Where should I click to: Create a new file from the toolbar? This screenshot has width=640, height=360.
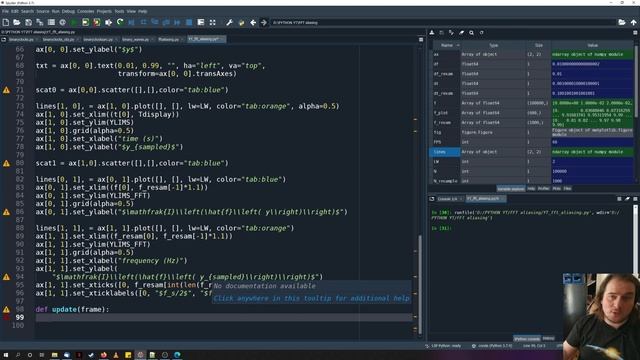coord(6,22)
